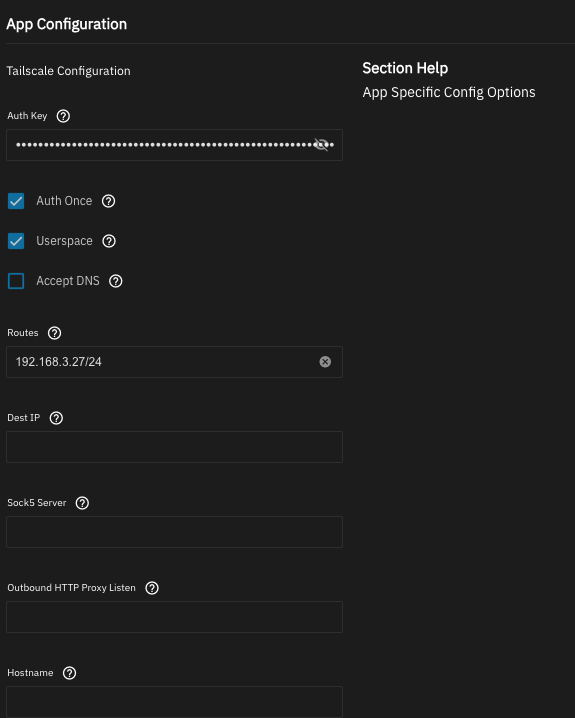Click the Sock5 Server input field

coord(174,532)
